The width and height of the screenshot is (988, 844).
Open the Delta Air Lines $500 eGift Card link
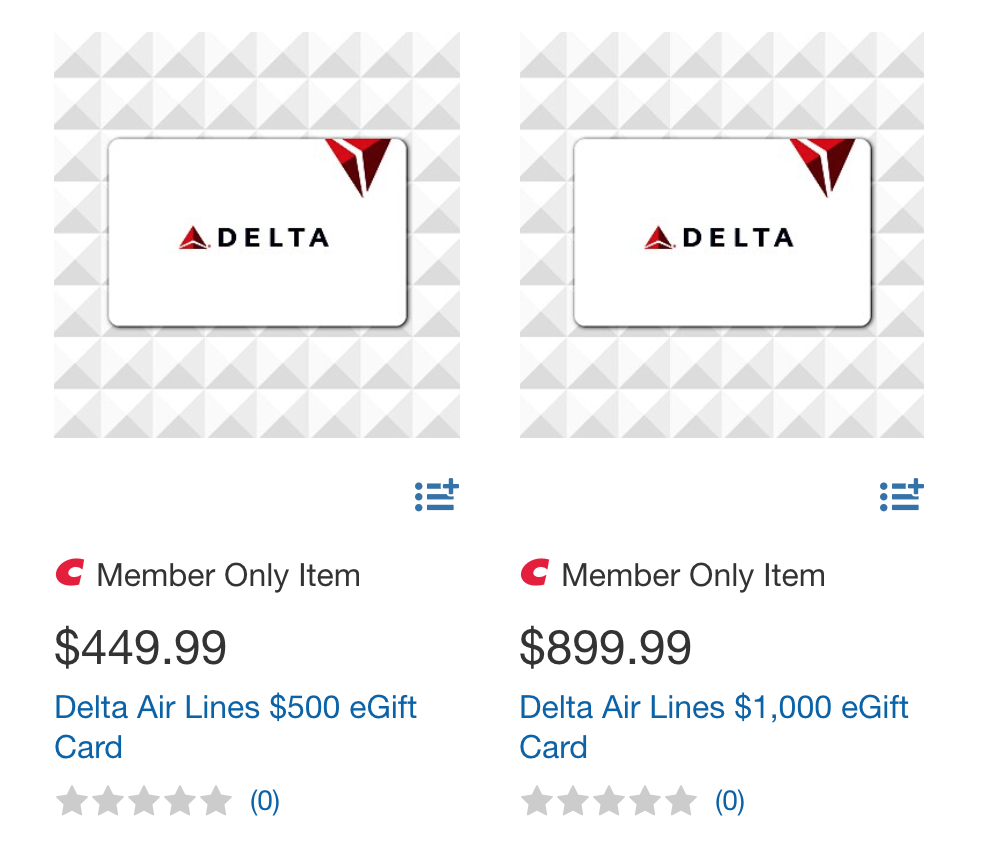pyautogui.click(x=235, y=707)
